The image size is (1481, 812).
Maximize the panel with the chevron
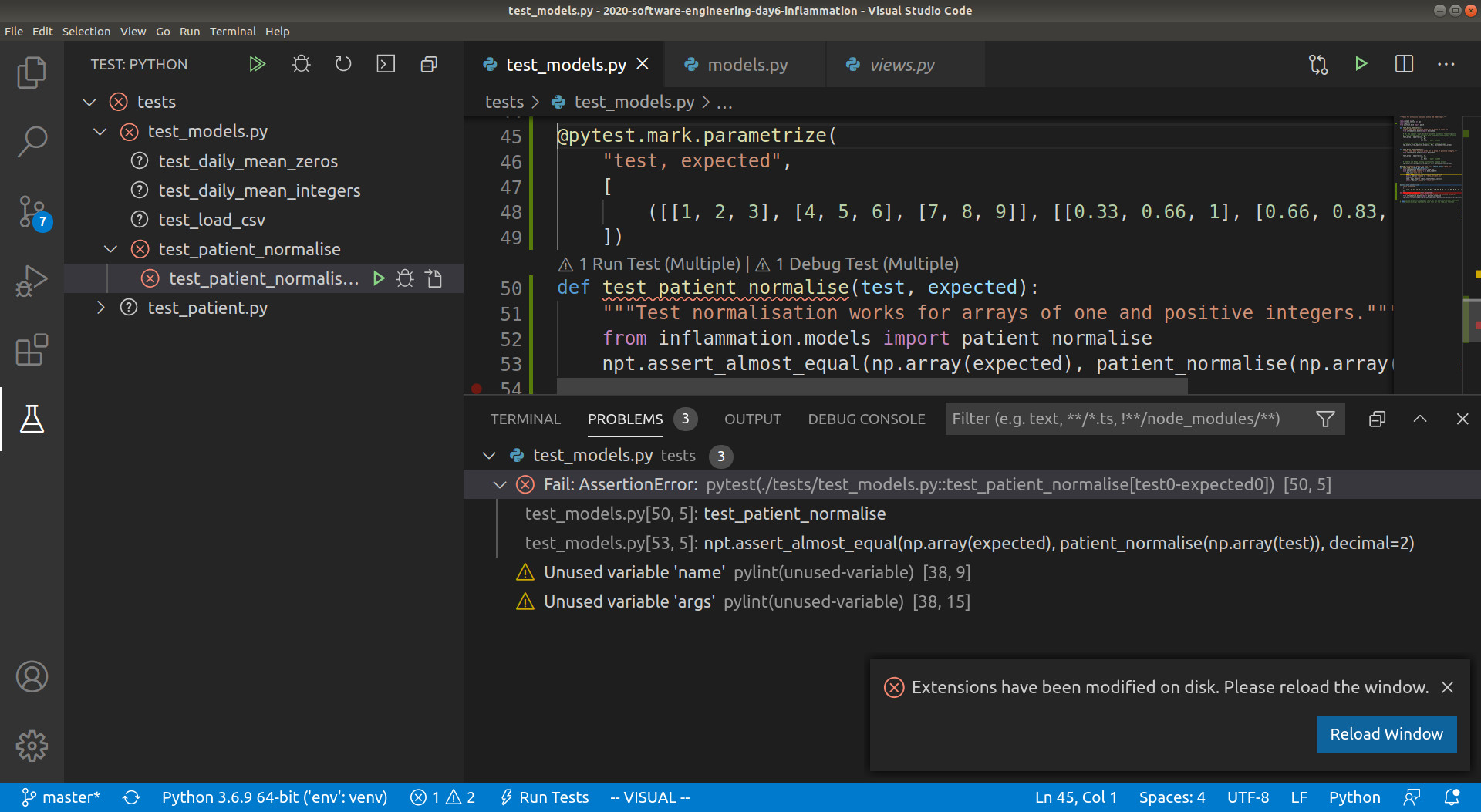pos(1419,419)
